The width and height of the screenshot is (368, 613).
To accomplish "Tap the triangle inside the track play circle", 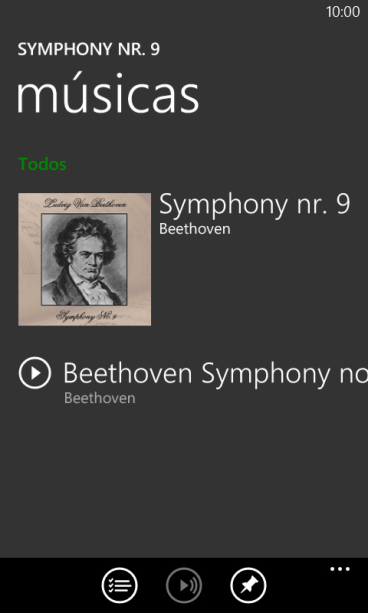I will click(x=36, y=373).
